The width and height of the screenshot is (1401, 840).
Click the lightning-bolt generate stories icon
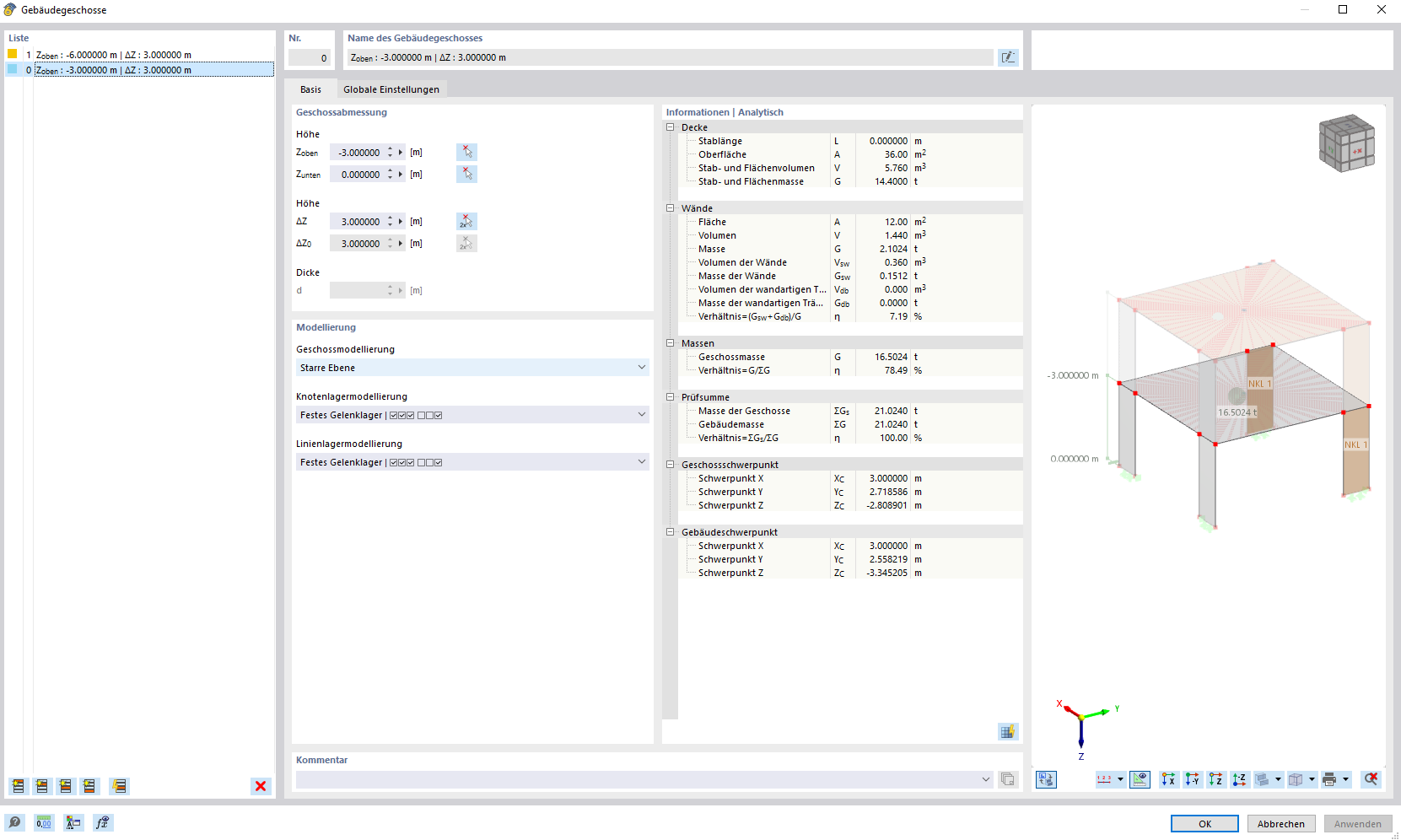click(x=119, y=786)
